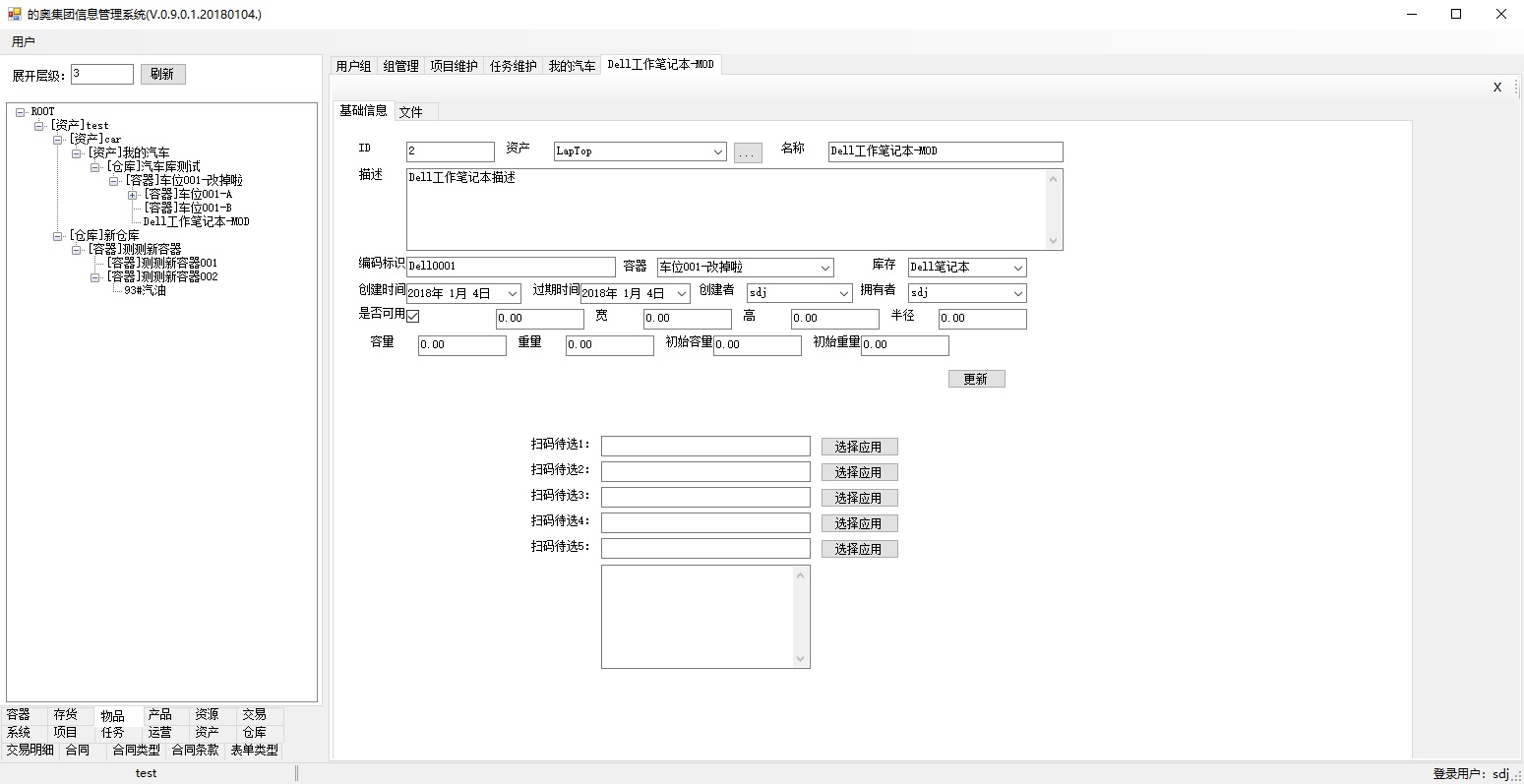1524x784 pixels.
Task: Open the 库存 Dell笔记本 dropdown
Action: [1017, 267]
